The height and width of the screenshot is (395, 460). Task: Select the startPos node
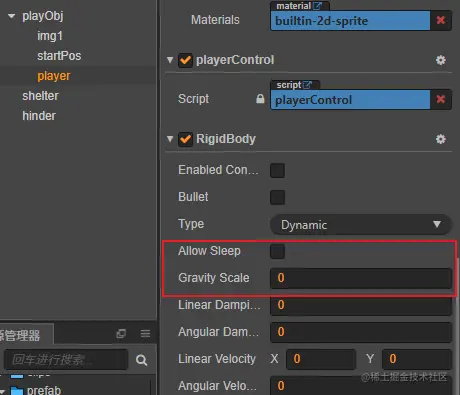click(59, 56)
